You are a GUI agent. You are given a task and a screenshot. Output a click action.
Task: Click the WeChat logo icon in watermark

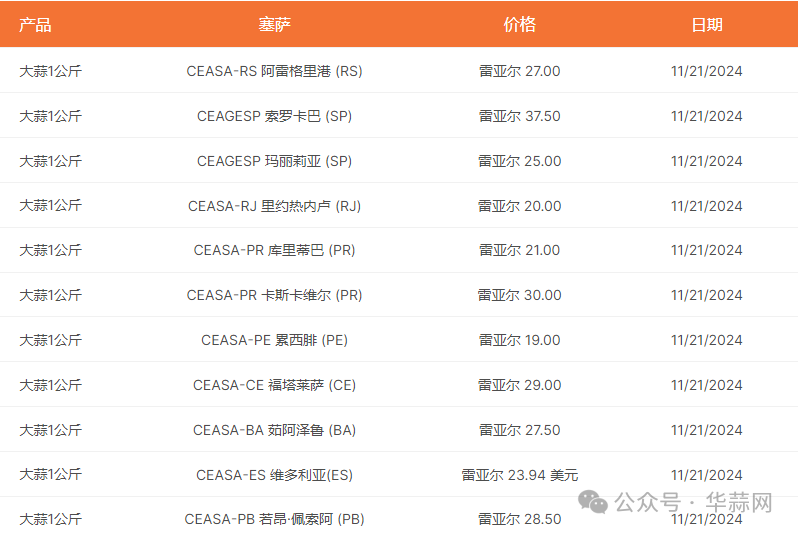[593, 502]
